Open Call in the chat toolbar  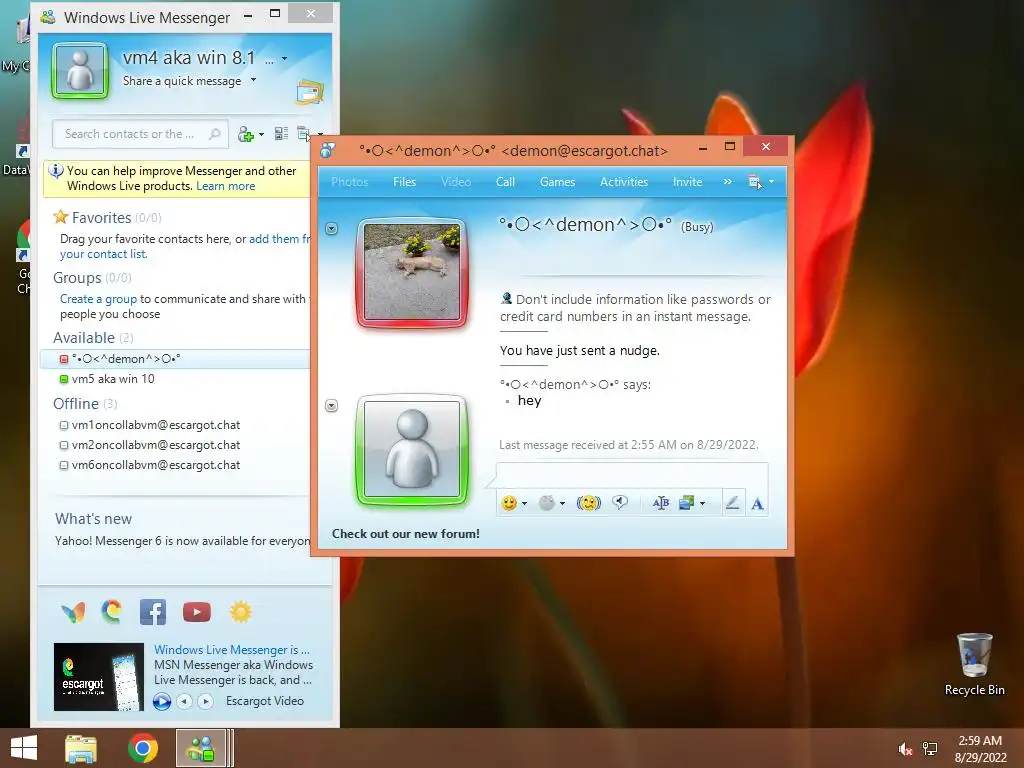[x=505, y=182]
